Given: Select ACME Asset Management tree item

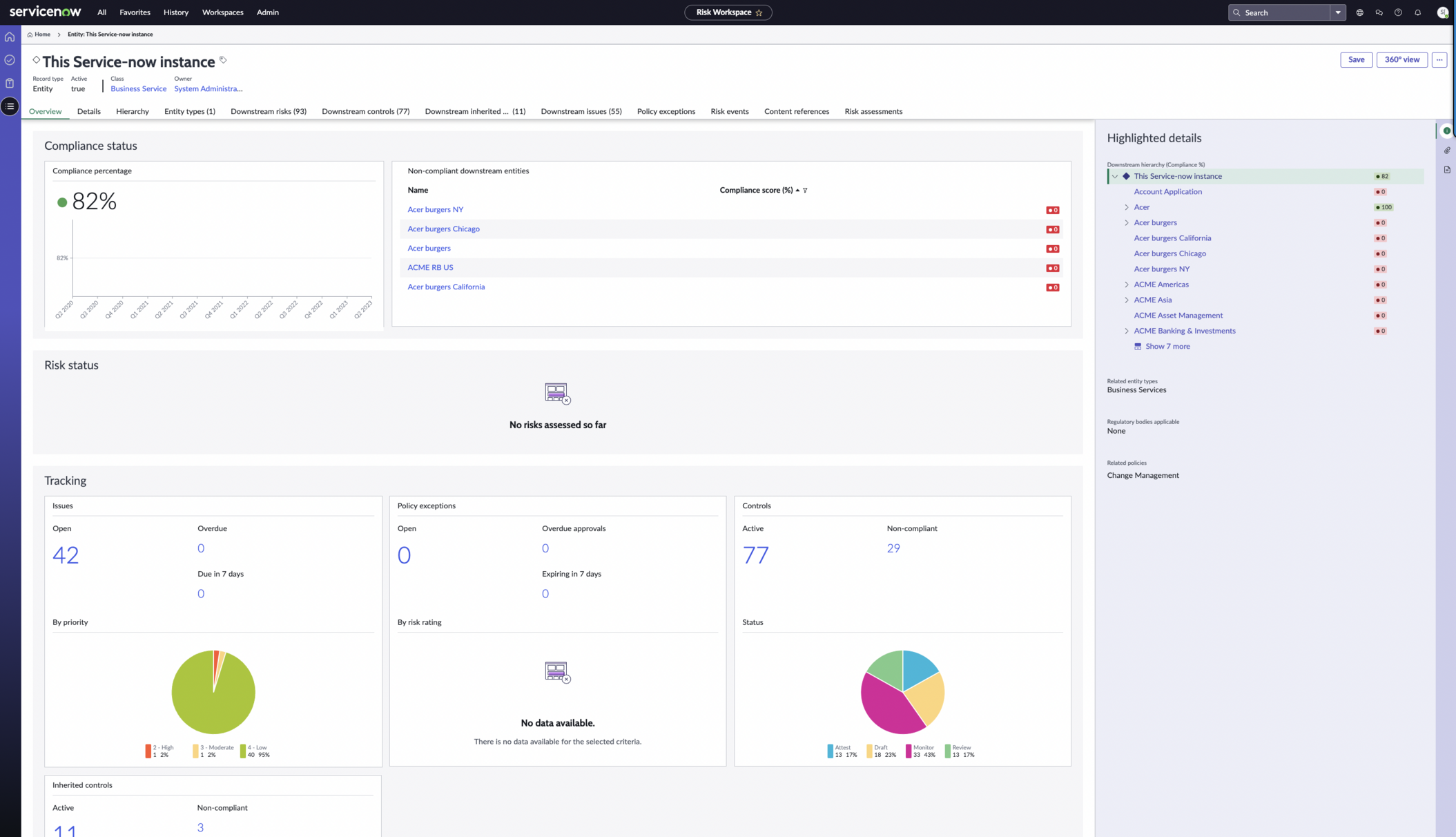Looking at the screenshot, I should point(1178,316).
